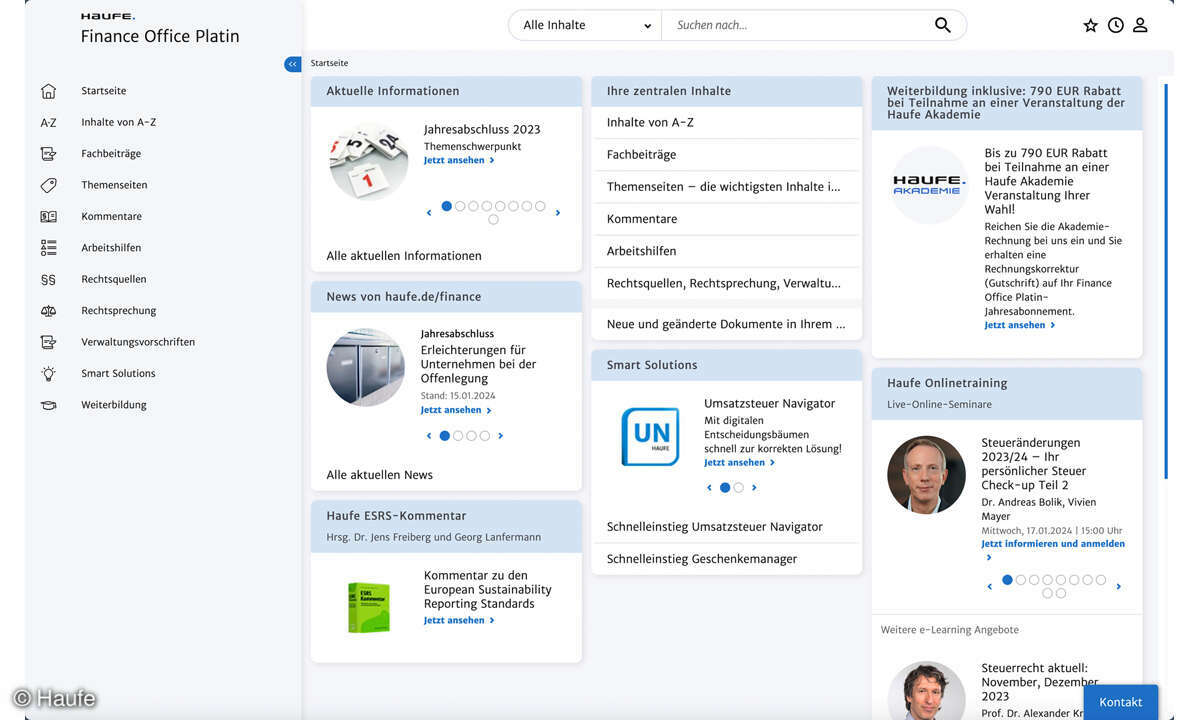Click the Weiterbildung graduation cap icon

pyautogui.click(x=48, y=405)
